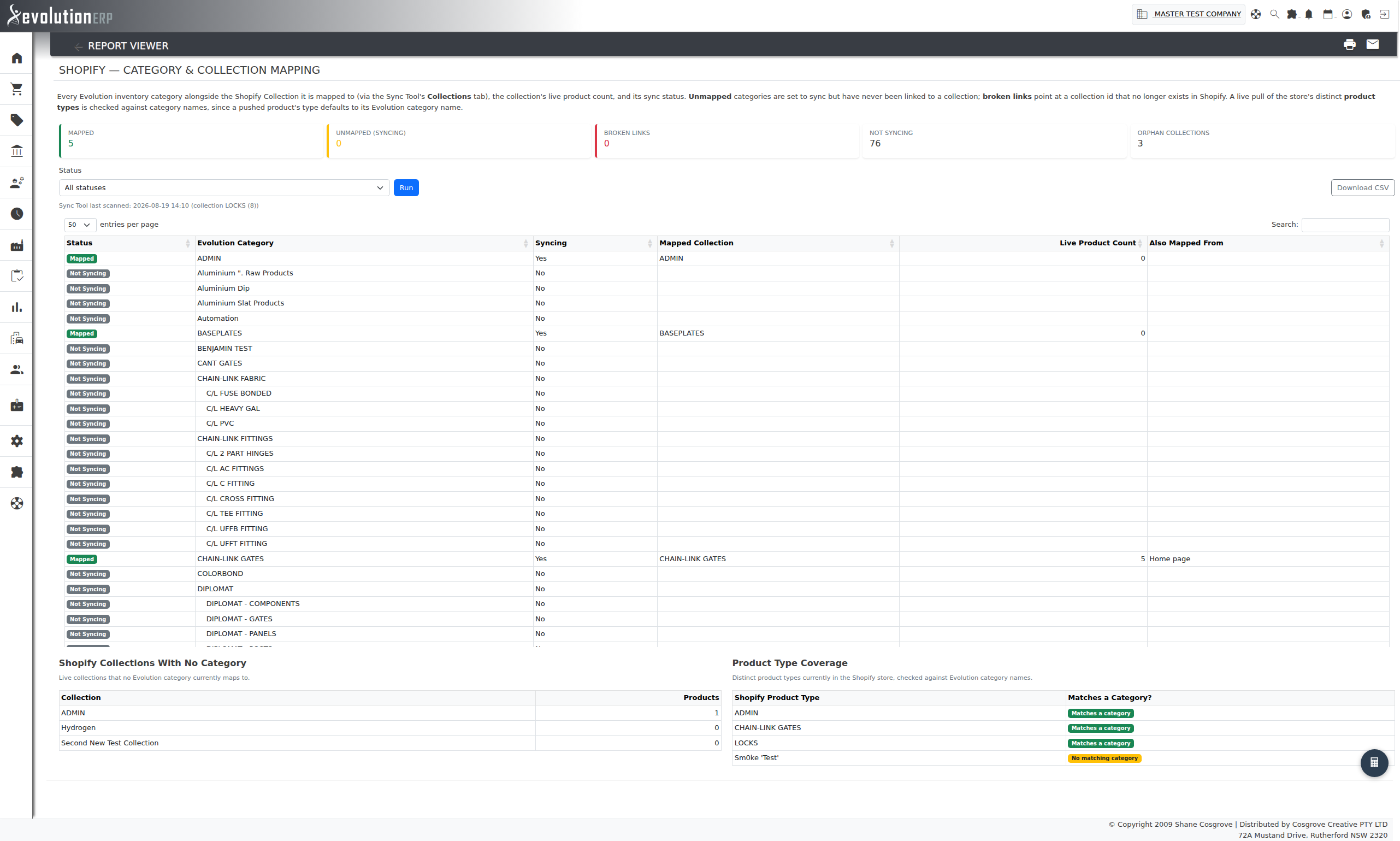Screen dimensions: 1400x841
Task: Click the magnifier search icon in the header
Action: pyautogui.click(x=1274, y=14)
